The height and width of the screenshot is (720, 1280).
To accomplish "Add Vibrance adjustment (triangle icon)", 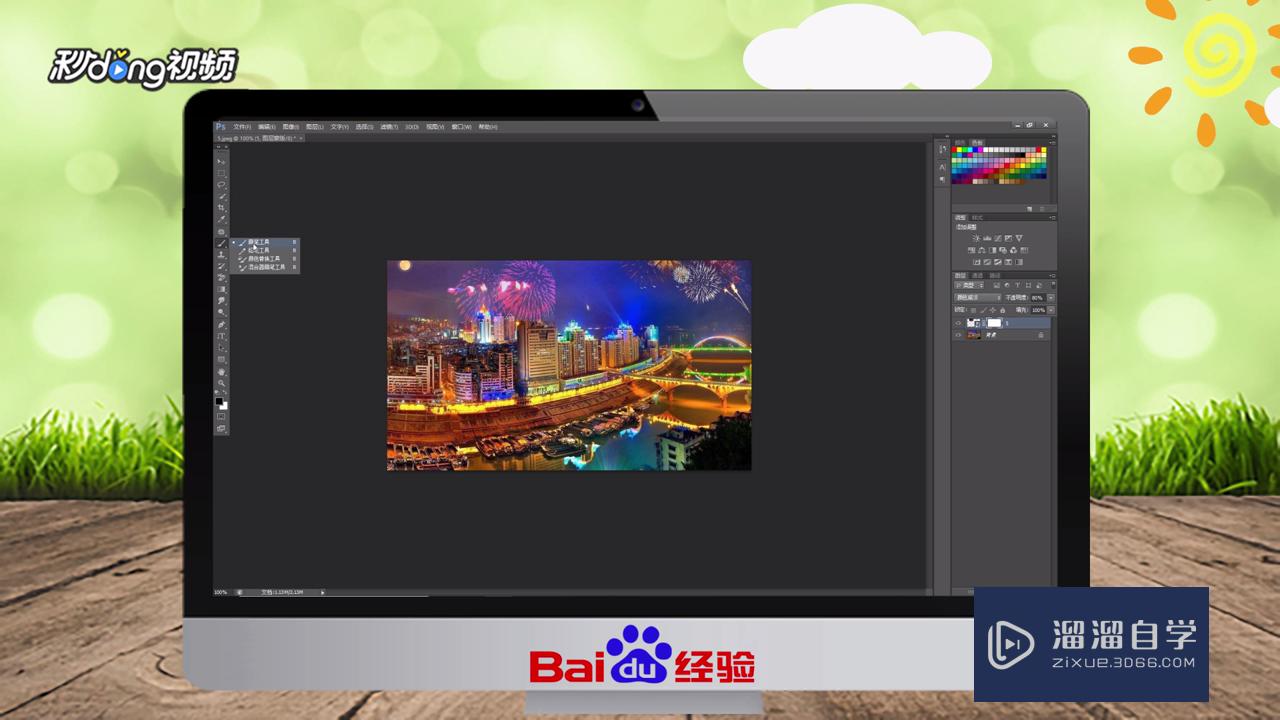I will [x=1019, y=238].
